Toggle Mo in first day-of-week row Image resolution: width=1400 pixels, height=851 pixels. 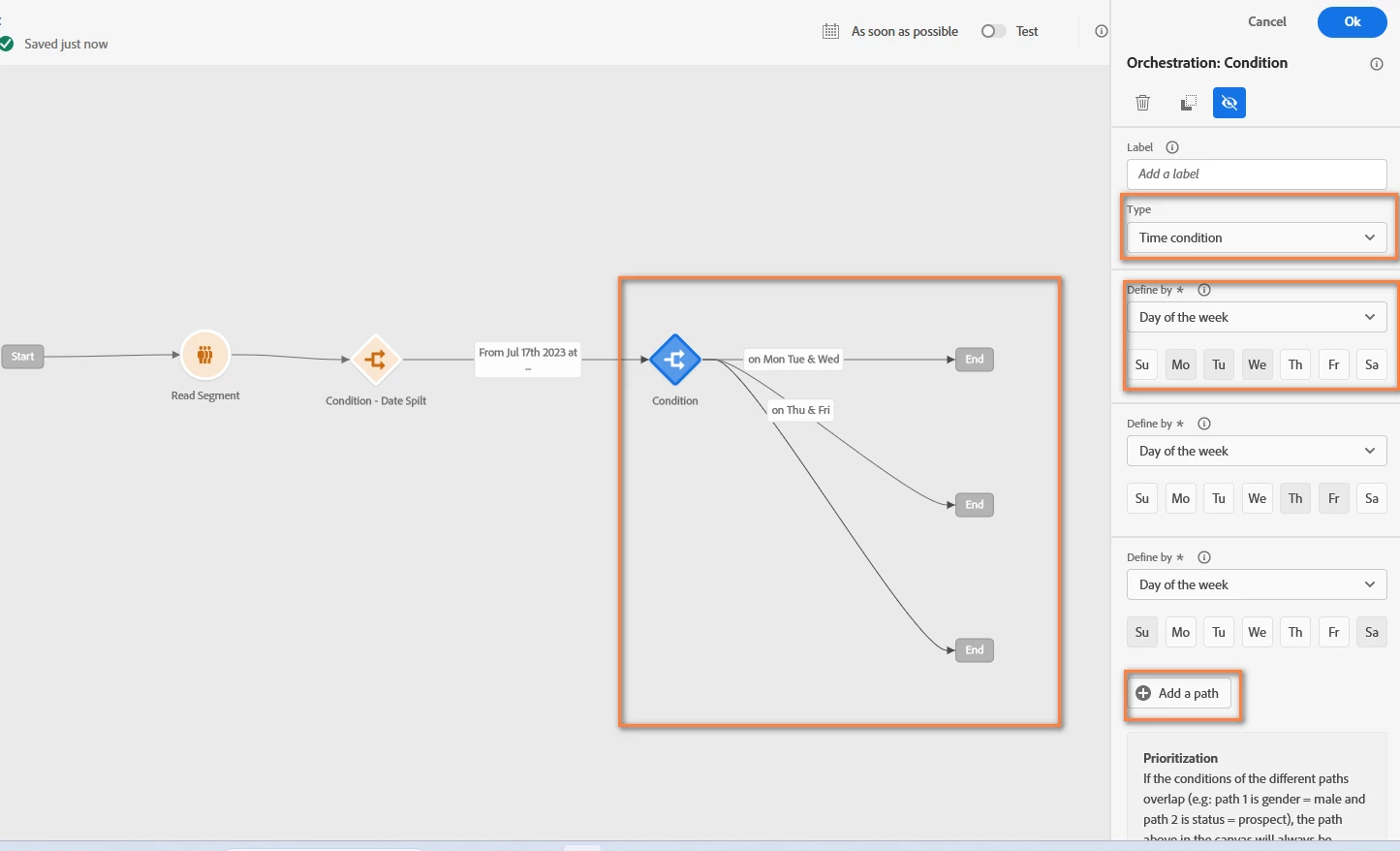click(x=1180, y=364)
